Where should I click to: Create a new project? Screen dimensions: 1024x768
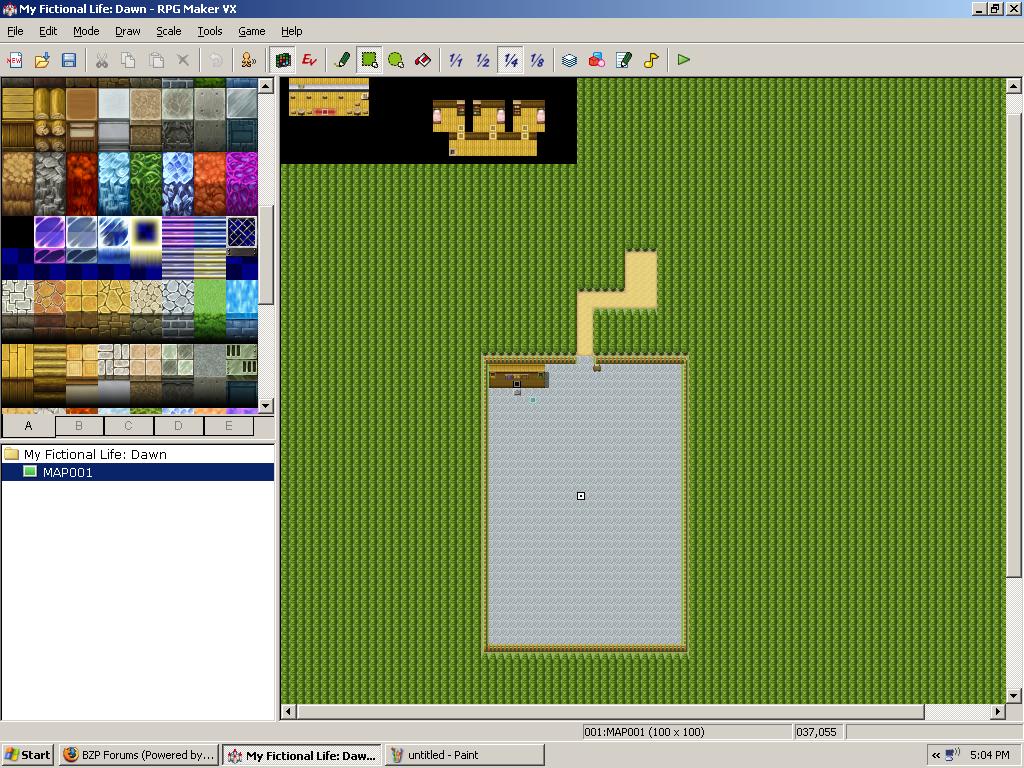point(14,59)
